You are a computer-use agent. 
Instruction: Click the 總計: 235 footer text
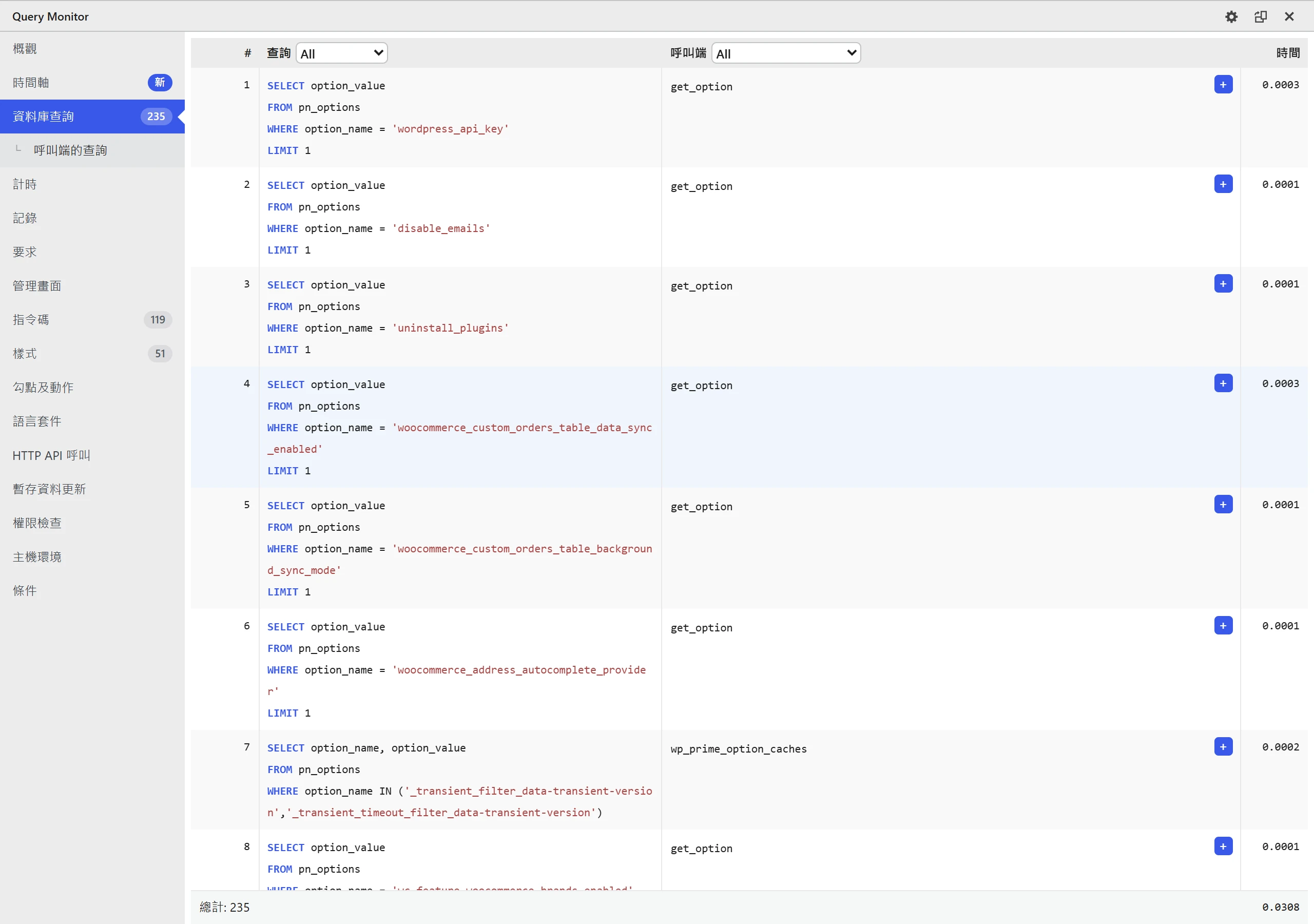225,907
